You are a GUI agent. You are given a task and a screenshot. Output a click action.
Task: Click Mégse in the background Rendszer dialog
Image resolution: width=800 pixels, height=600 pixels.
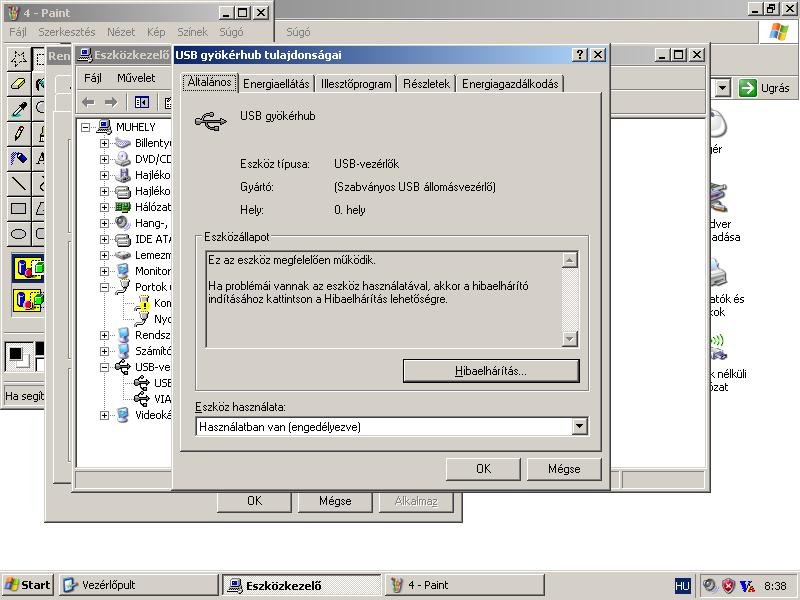point(335,501)
